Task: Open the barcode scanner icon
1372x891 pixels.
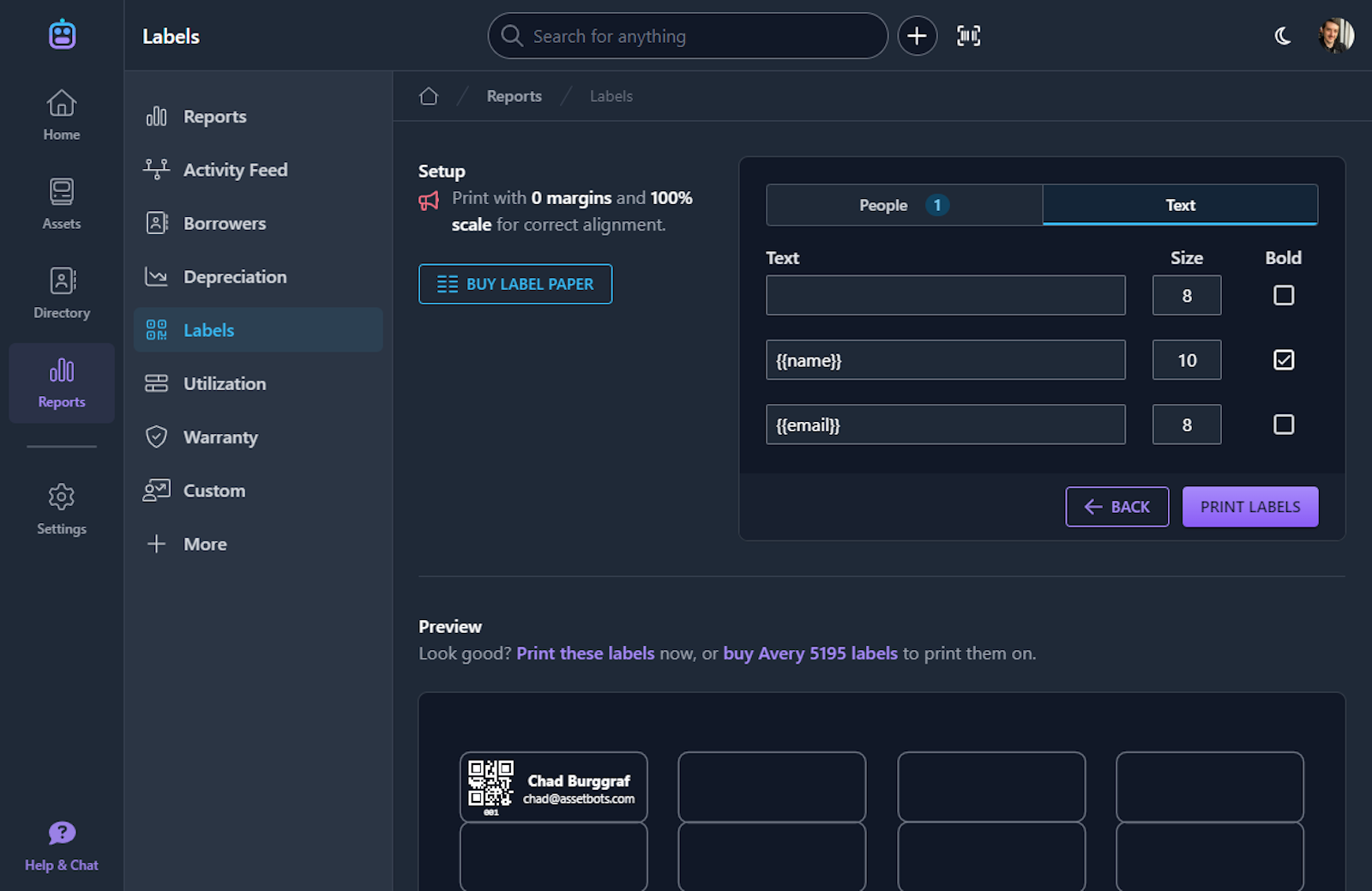Action: click(x=969, y=36)
